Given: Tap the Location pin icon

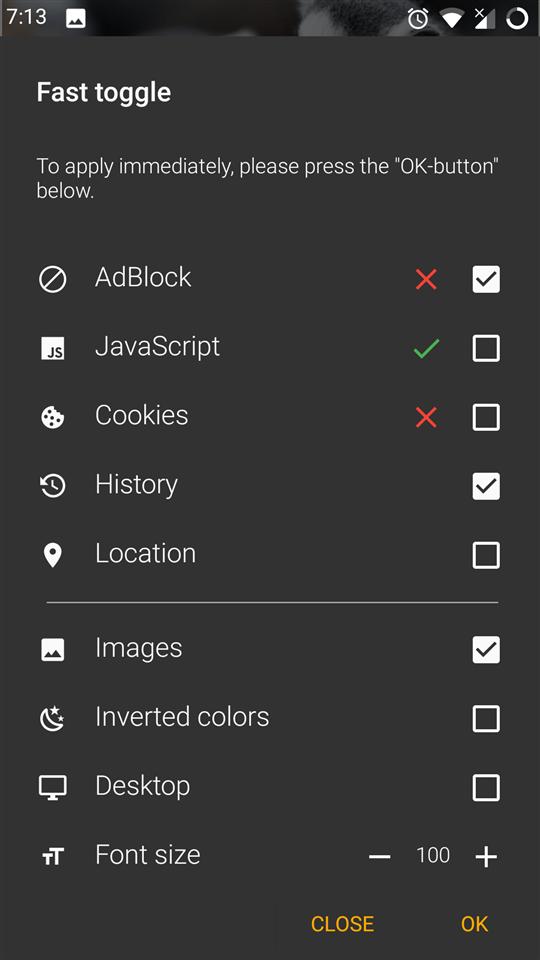Looking at the screenshot, I should [53, 555].
